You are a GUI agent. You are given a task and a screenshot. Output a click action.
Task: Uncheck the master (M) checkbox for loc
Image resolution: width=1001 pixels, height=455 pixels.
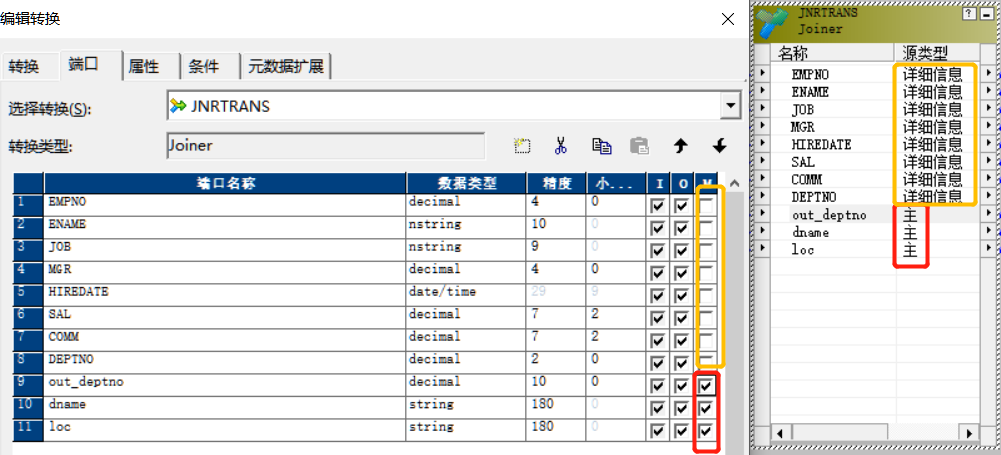[706, 431]
